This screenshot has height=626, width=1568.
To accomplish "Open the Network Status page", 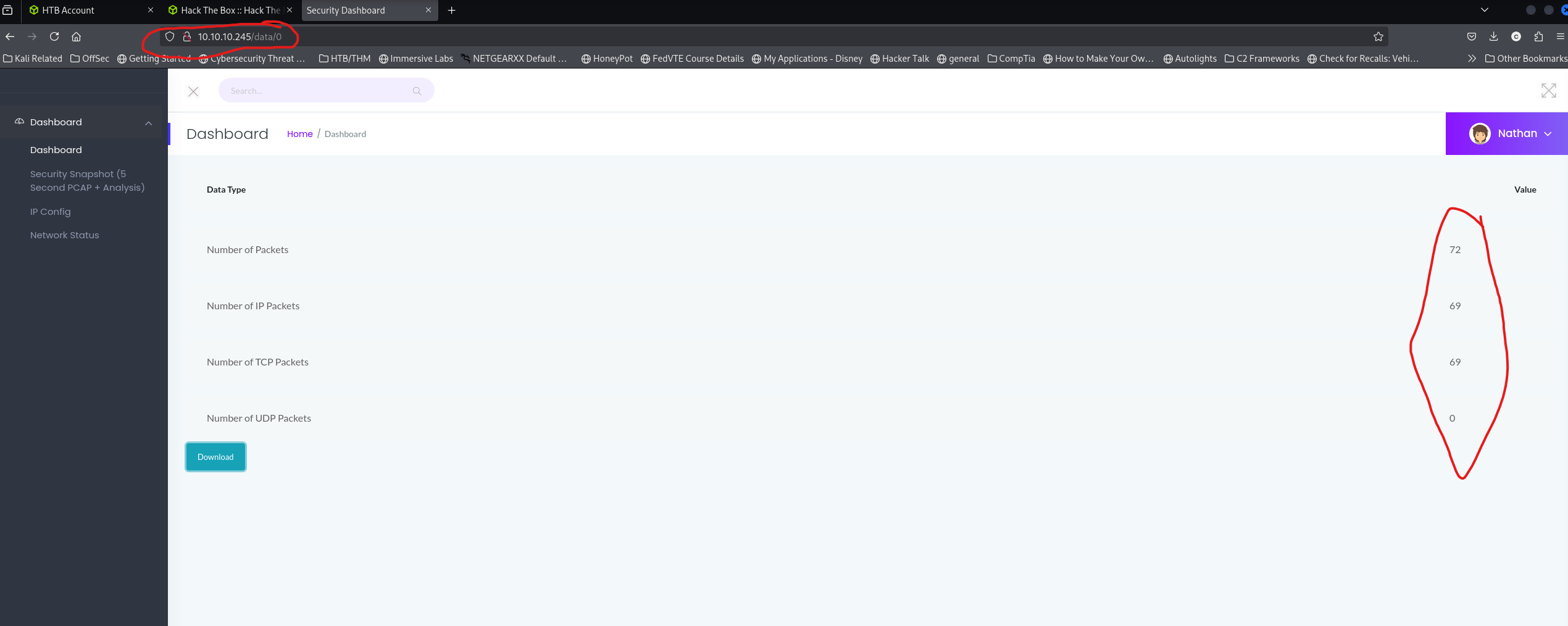I will coord(64,235).
